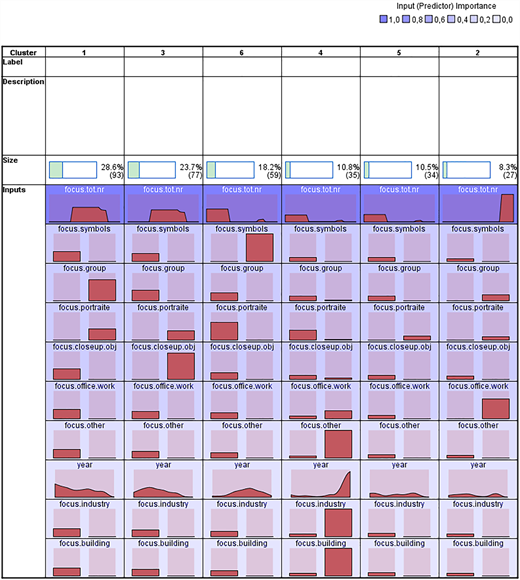Click the Size row header
The height and width of the screenshot is (580, 520).
point(24,170)
